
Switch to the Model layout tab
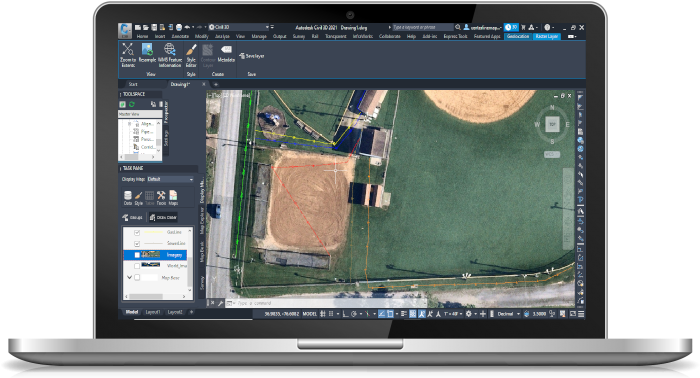pos(132,312)
